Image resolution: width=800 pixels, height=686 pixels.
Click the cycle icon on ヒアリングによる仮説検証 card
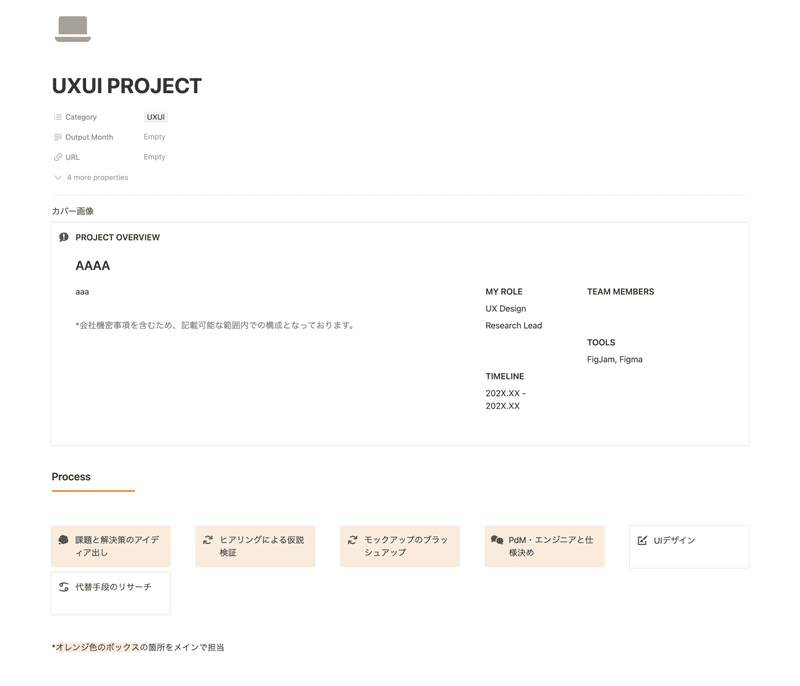pyautogui.click(x=208, y=540)
